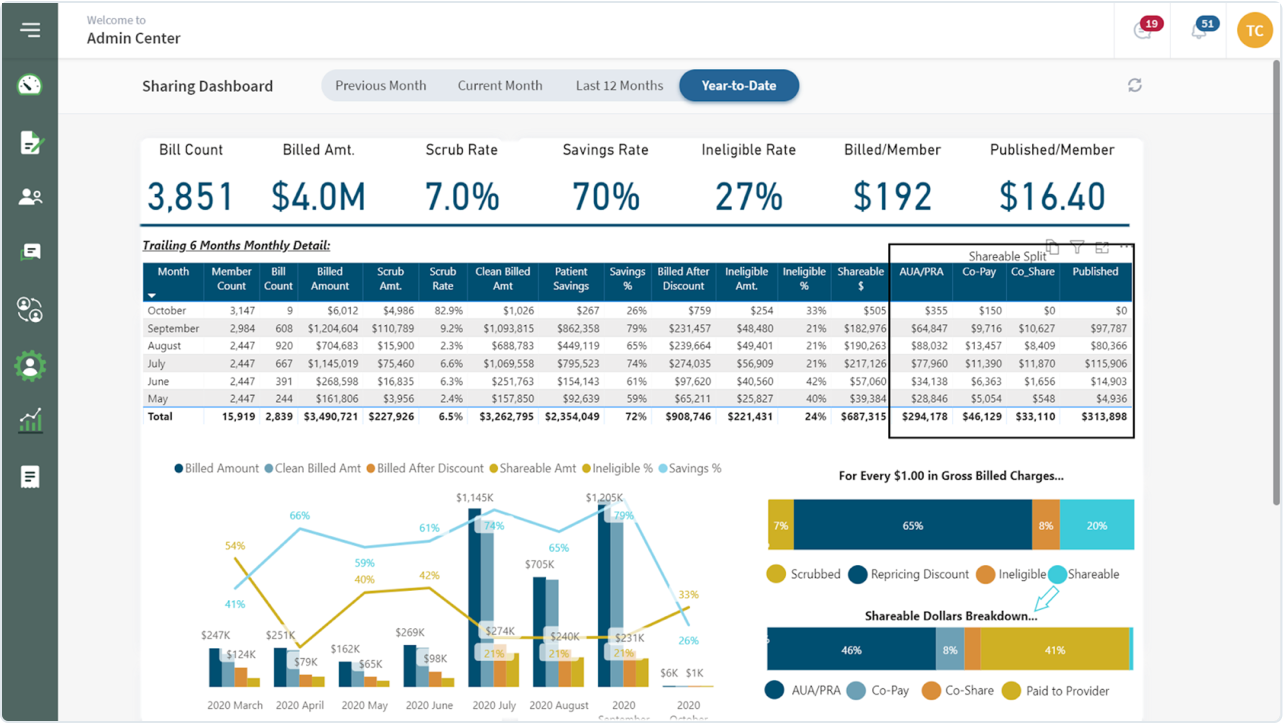Open the receipt sidebar icon
This screenshot has height=724, width=1284.
click(30, 477)
